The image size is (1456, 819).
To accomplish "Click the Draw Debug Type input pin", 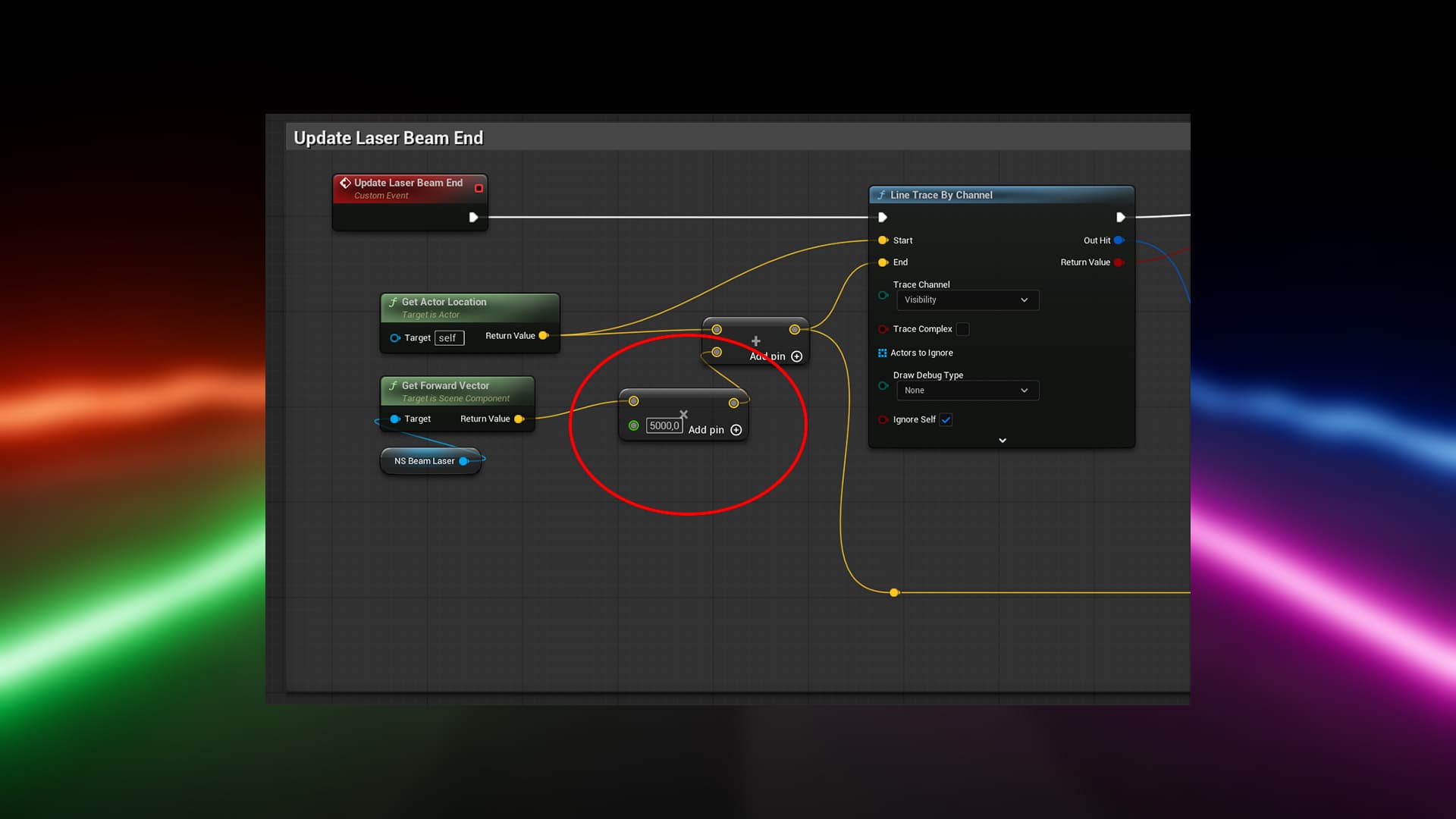I will click(x=883, y=385).
